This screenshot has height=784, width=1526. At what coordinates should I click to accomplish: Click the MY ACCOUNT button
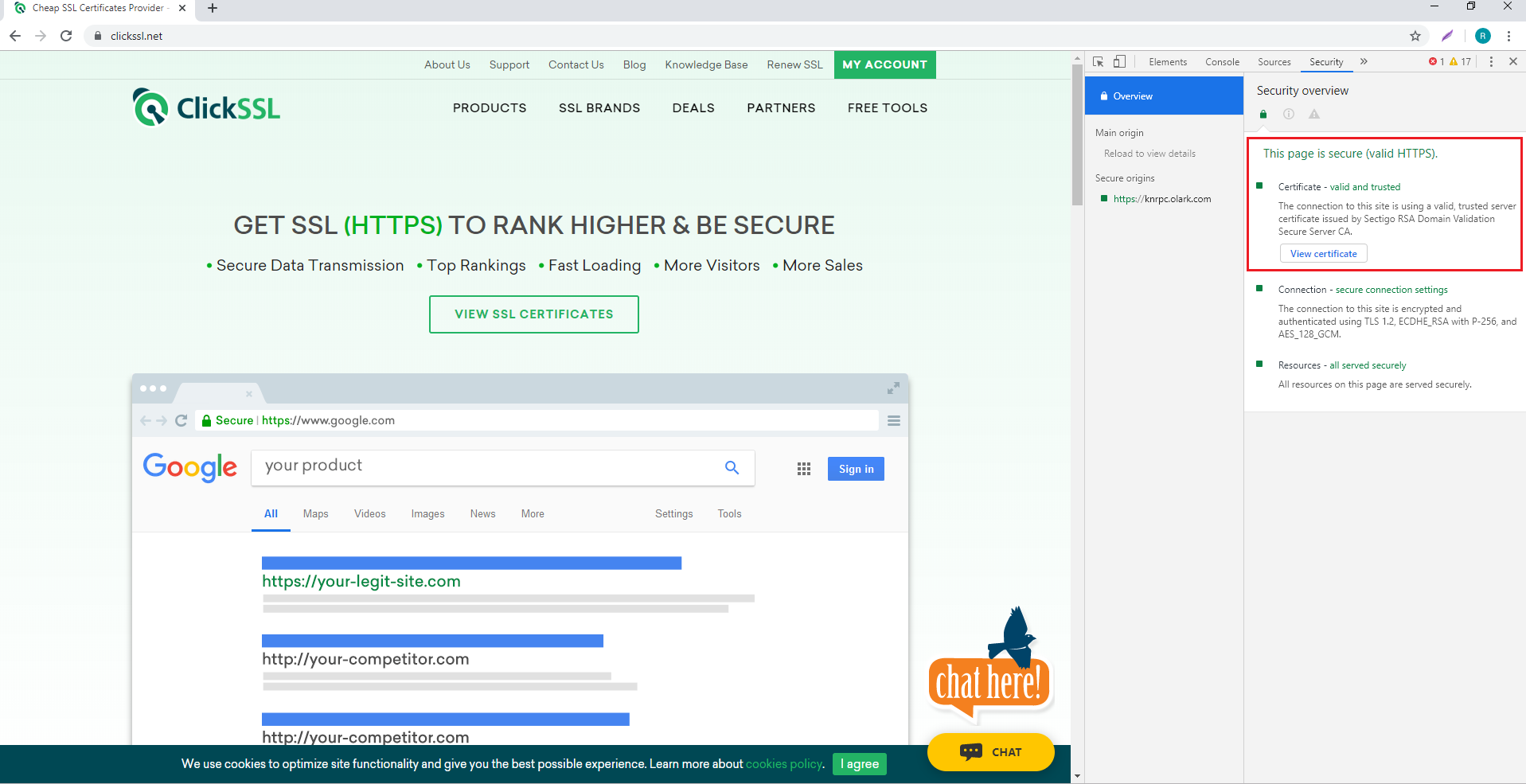pos(885,64)
